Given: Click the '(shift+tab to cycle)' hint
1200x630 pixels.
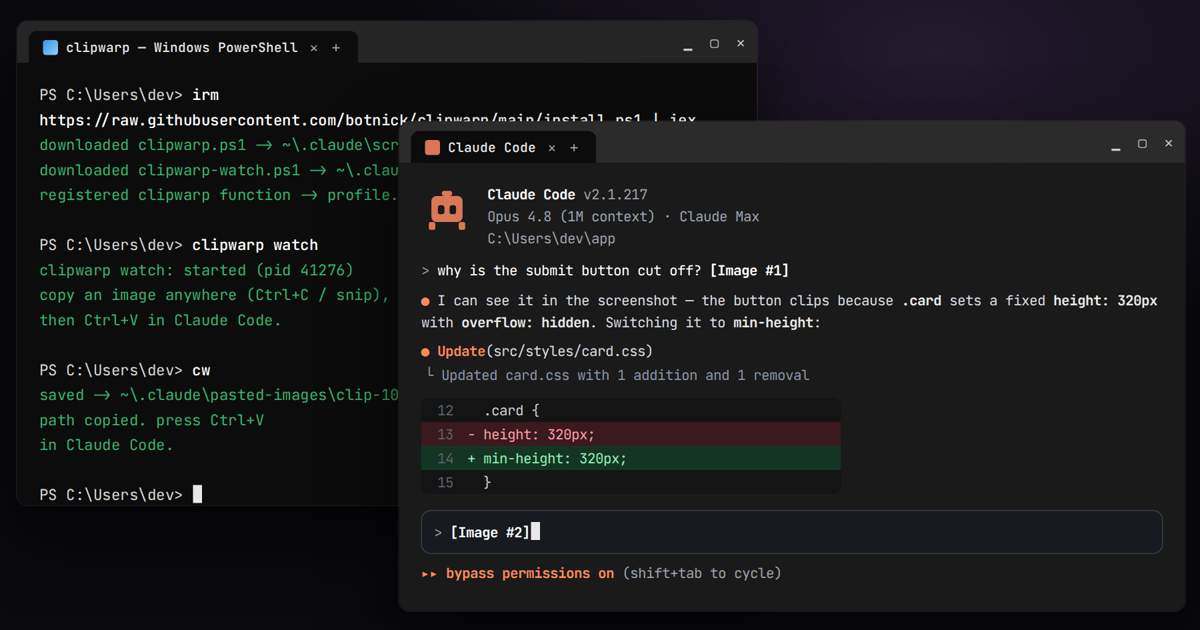Looking at the screenshot, I should (702, 574).
